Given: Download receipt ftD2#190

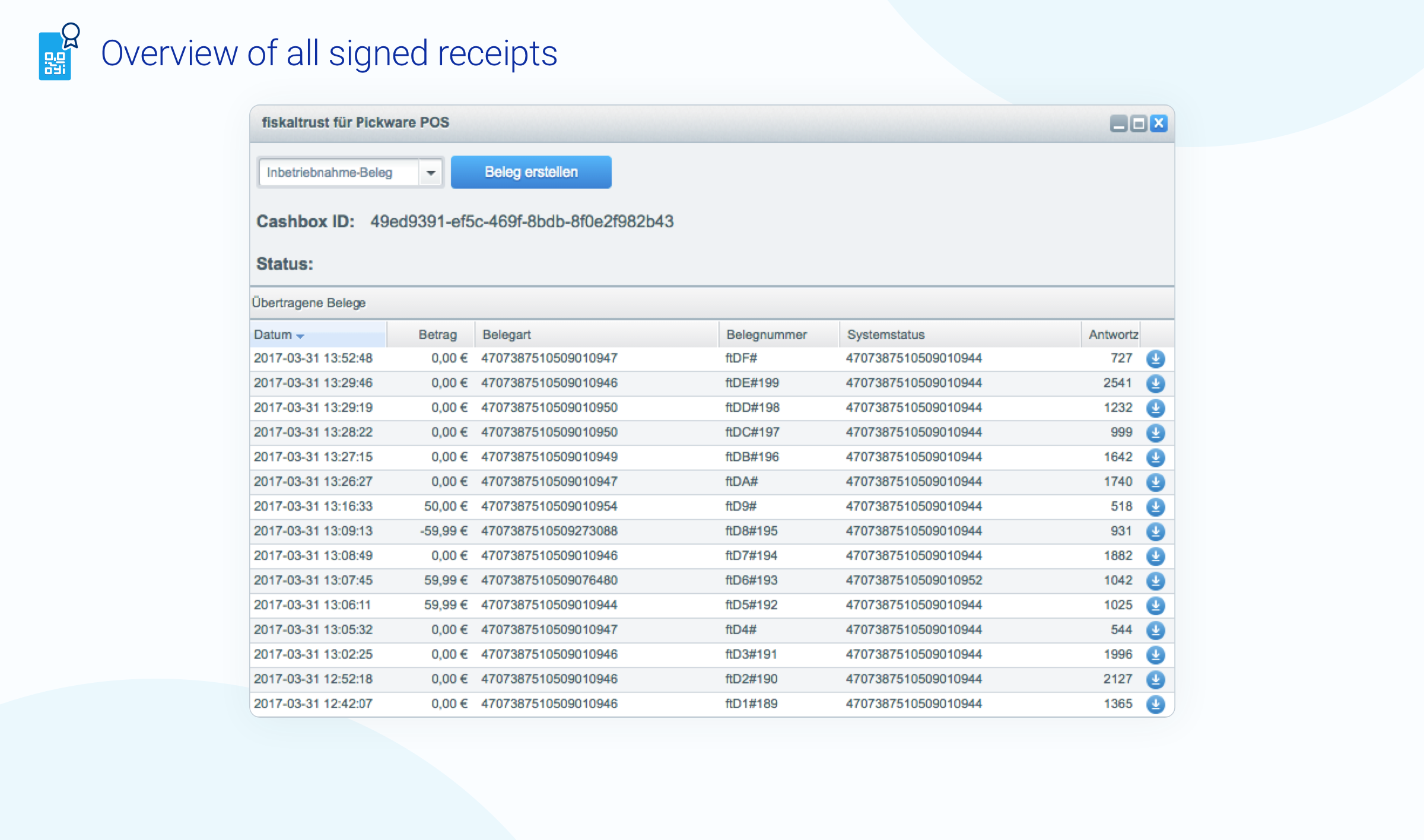Looking at the screenshot, I should pyautogui.click(x=1155, y=679).
